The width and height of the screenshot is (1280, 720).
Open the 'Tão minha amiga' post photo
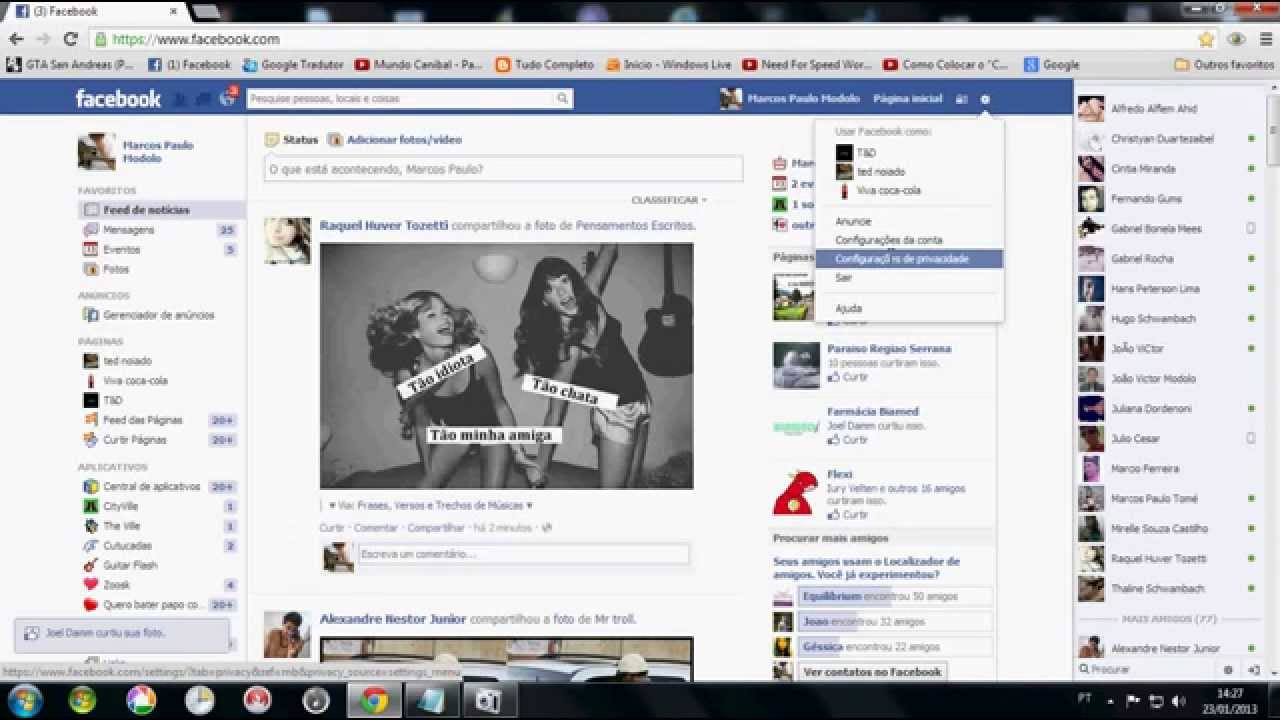pos(506,365)
